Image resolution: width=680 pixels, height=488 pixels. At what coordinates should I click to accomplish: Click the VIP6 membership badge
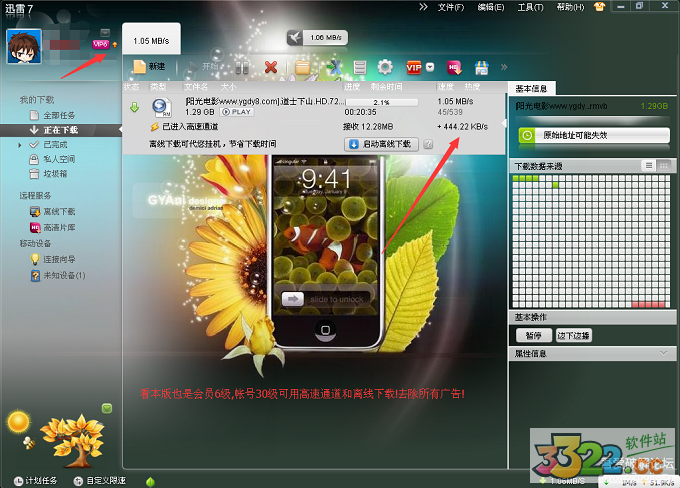(x=100, y=44)
